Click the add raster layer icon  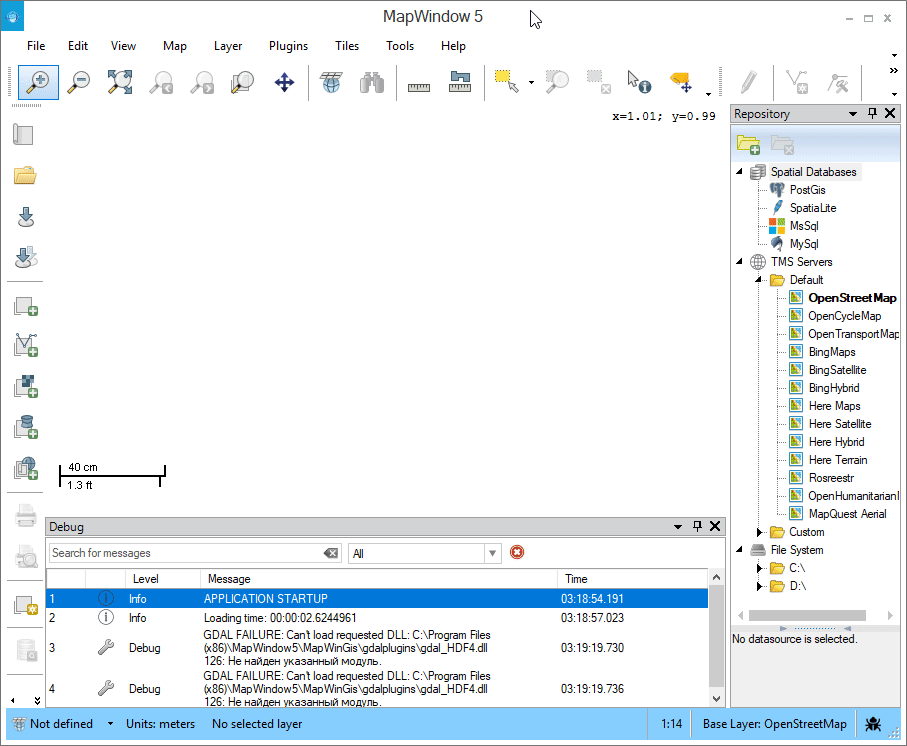[x=25, y=386]
